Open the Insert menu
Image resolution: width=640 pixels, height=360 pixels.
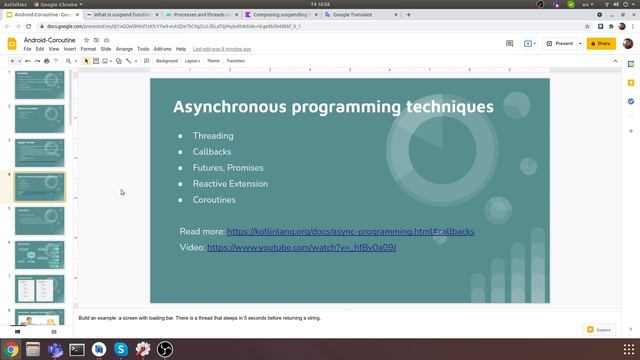tap(70, 49)
